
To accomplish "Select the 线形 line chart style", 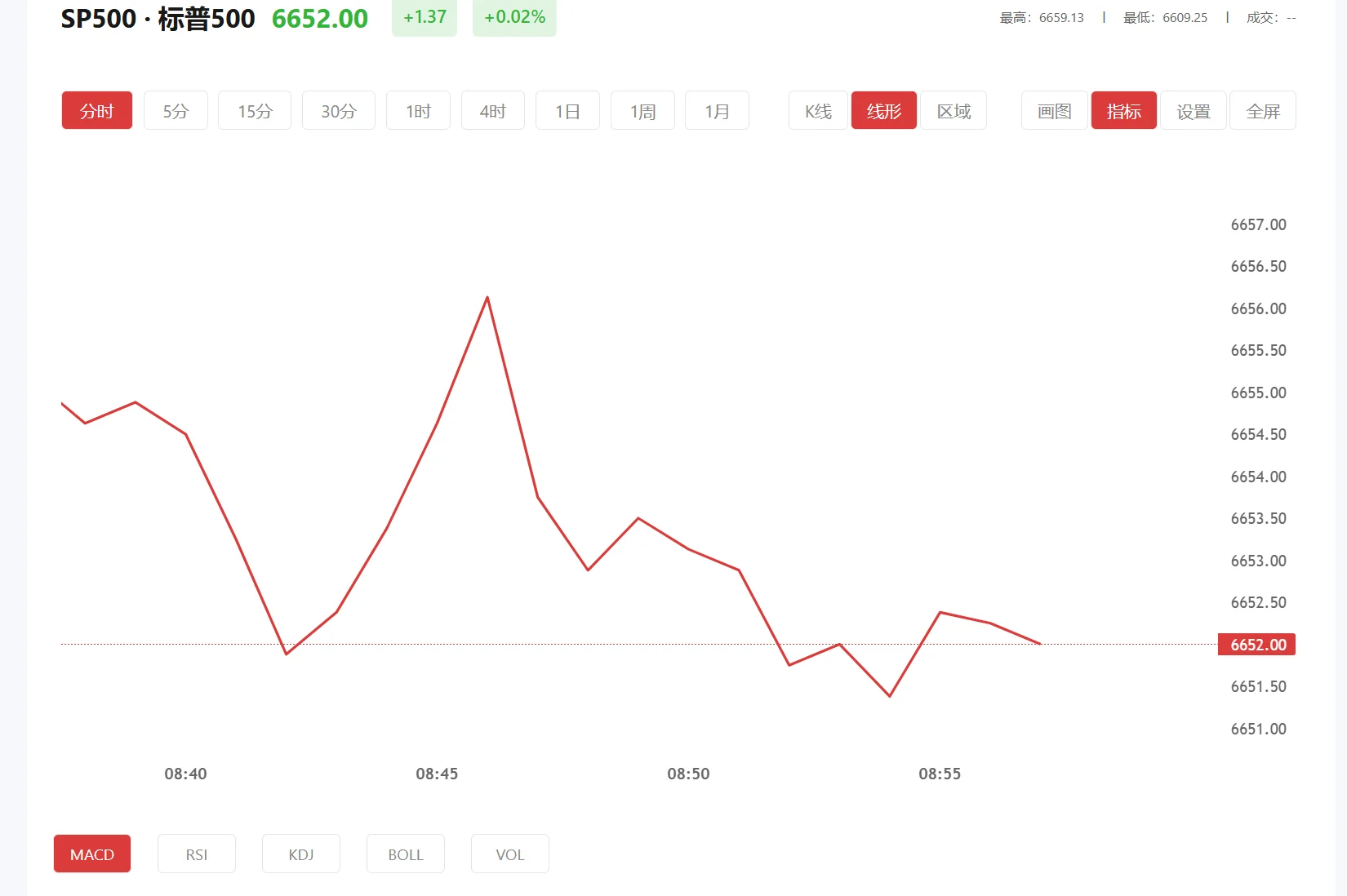I will (883, 110).
